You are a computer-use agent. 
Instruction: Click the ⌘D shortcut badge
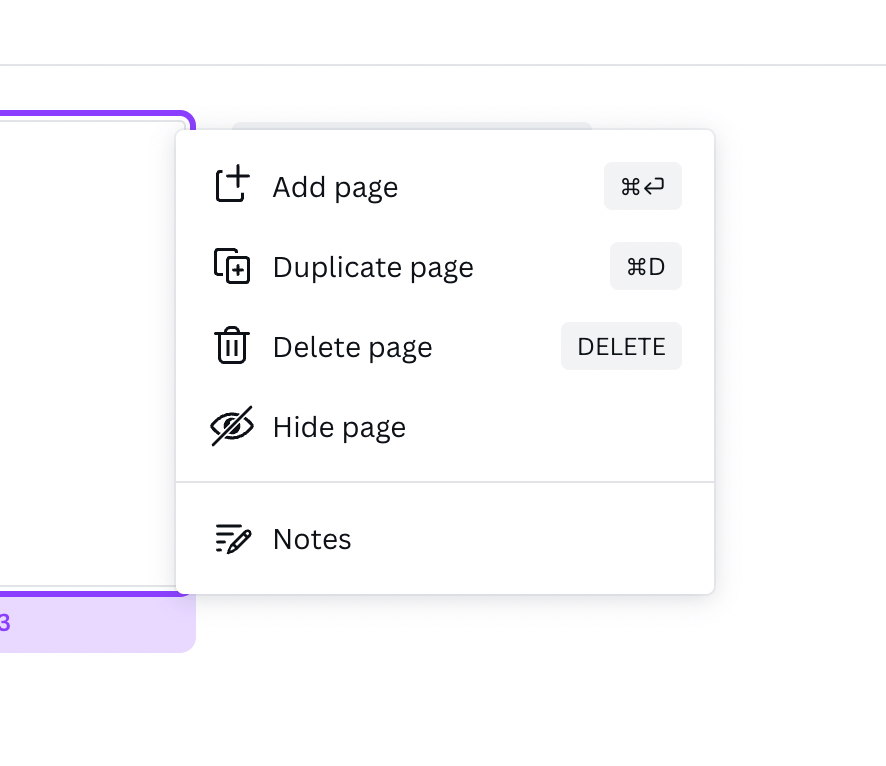coord(645,266)
